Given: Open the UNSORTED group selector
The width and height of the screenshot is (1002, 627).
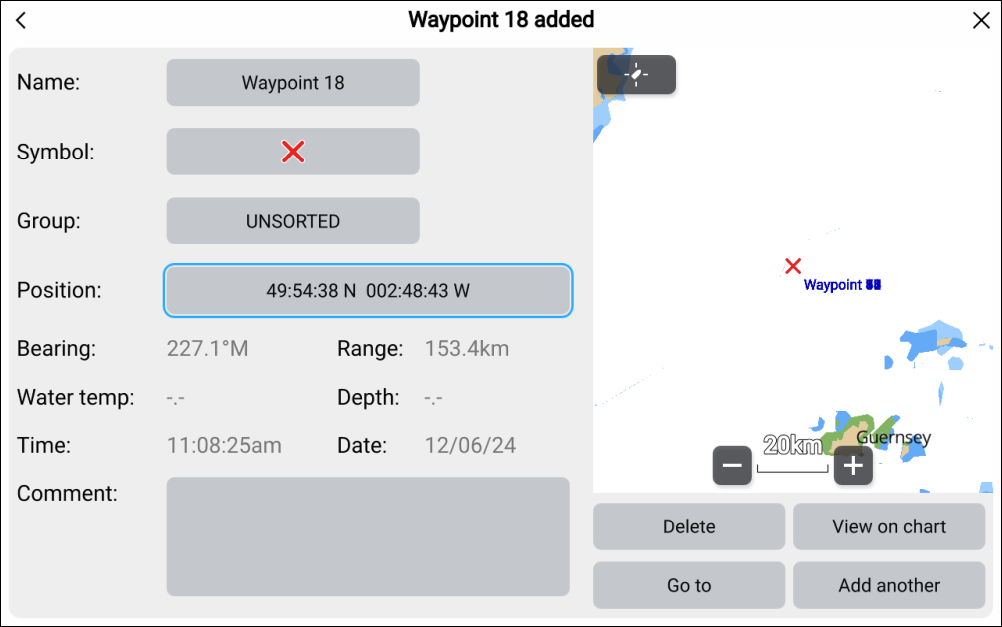Looking at the screenshot, I should (x=293, y=221).
